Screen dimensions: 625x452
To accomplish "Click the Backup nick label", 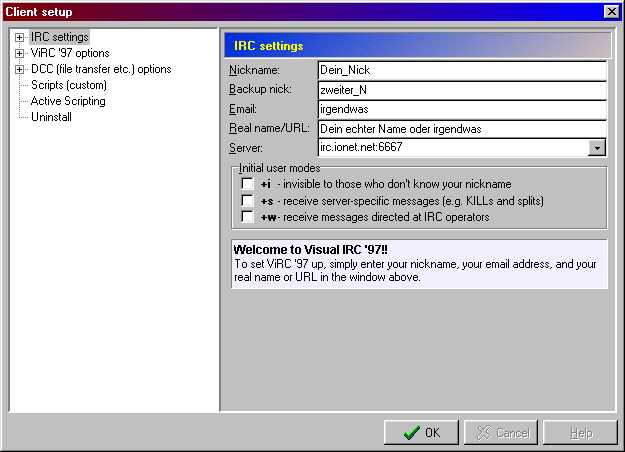I will [x=260, y=89].
